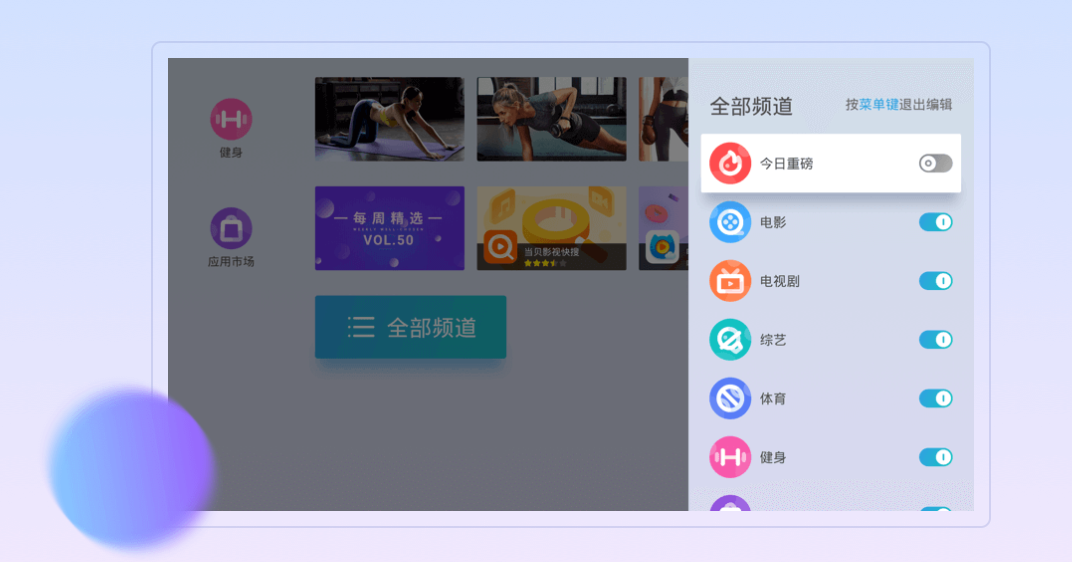The width and height of the screenshot is (1072, 562).
Task: Click the 全部频道 button
Action: (410, 327)
